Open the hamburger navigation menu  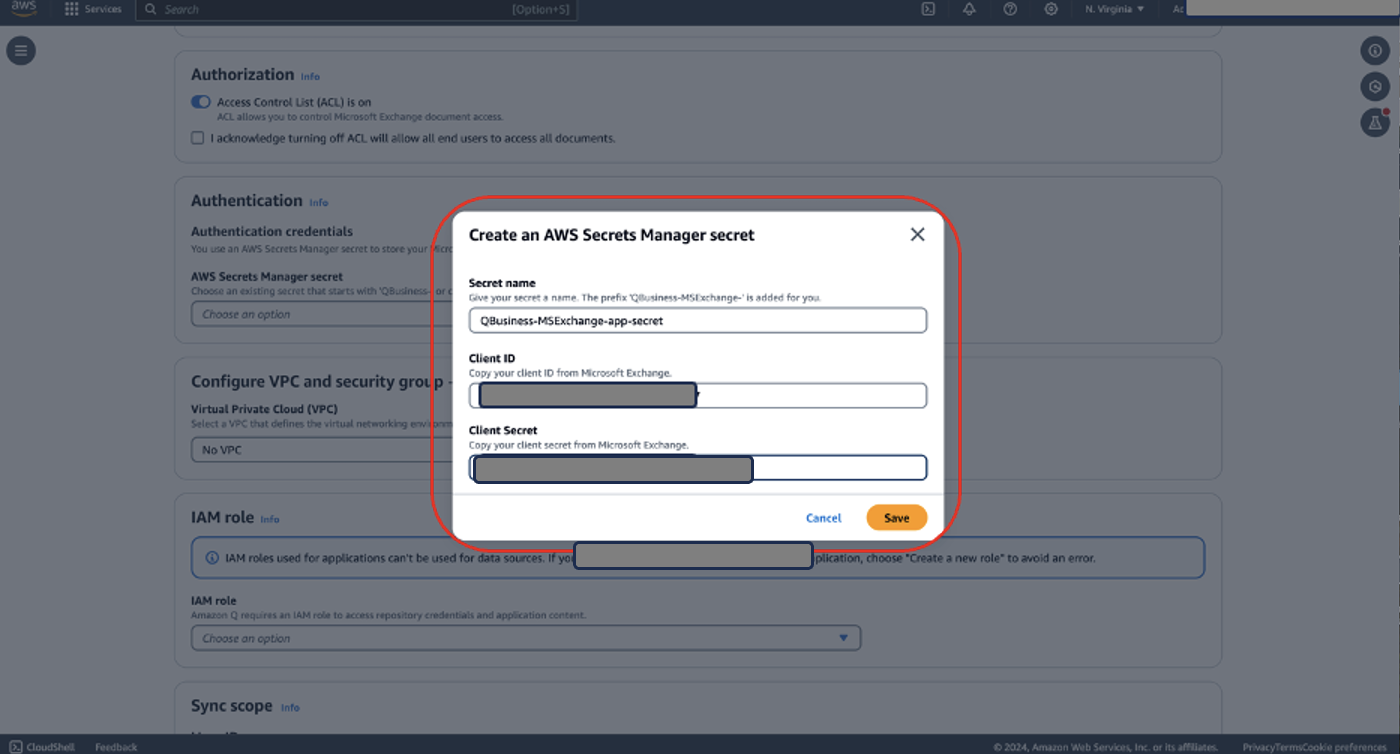coord(21,50)
